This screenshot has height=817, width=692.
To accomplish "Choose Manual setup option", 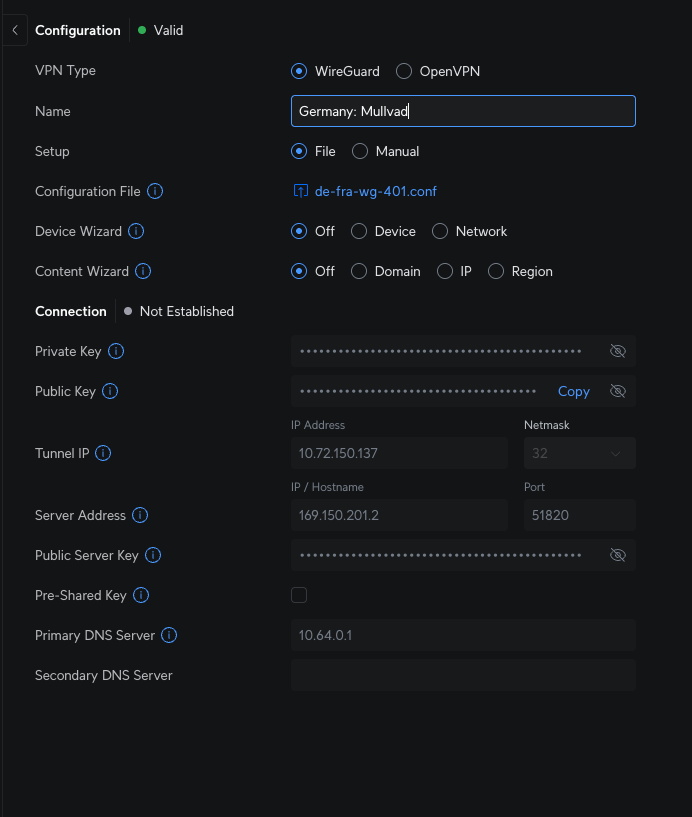I will 360,151.
